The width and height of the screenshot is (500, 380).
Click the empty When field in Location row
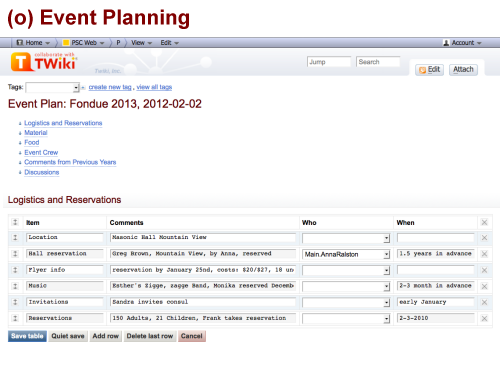tap(435, 237)
